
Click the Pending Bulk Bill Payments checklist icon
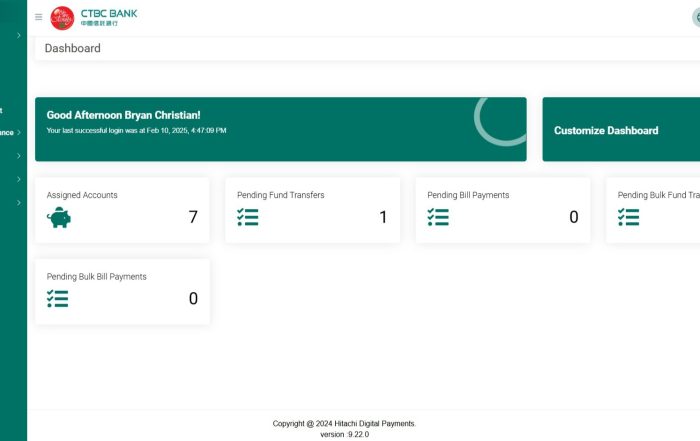[58, 299]
